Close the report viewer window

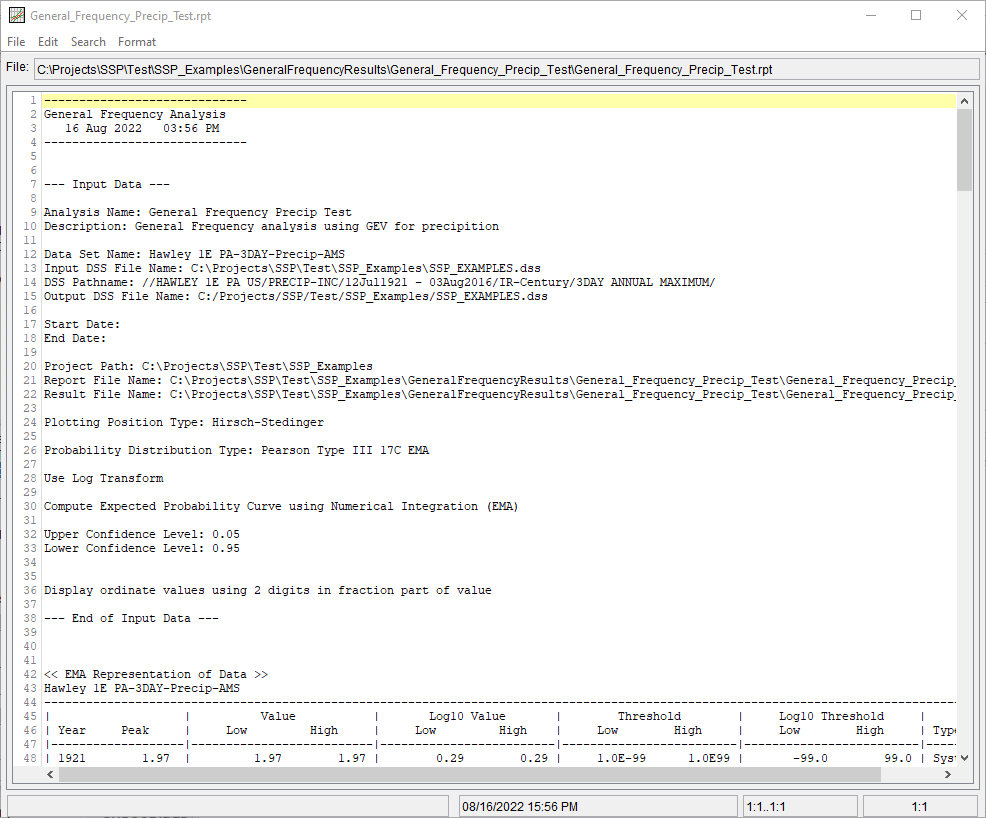(x=961, y=15)
